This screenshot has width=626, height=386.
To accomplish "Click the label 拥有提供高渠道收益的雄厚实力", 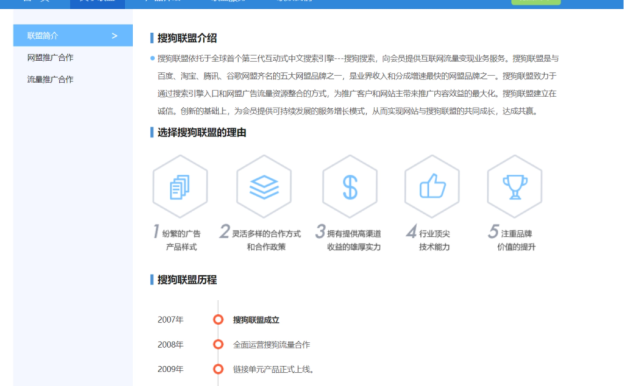I will point(354,240).
